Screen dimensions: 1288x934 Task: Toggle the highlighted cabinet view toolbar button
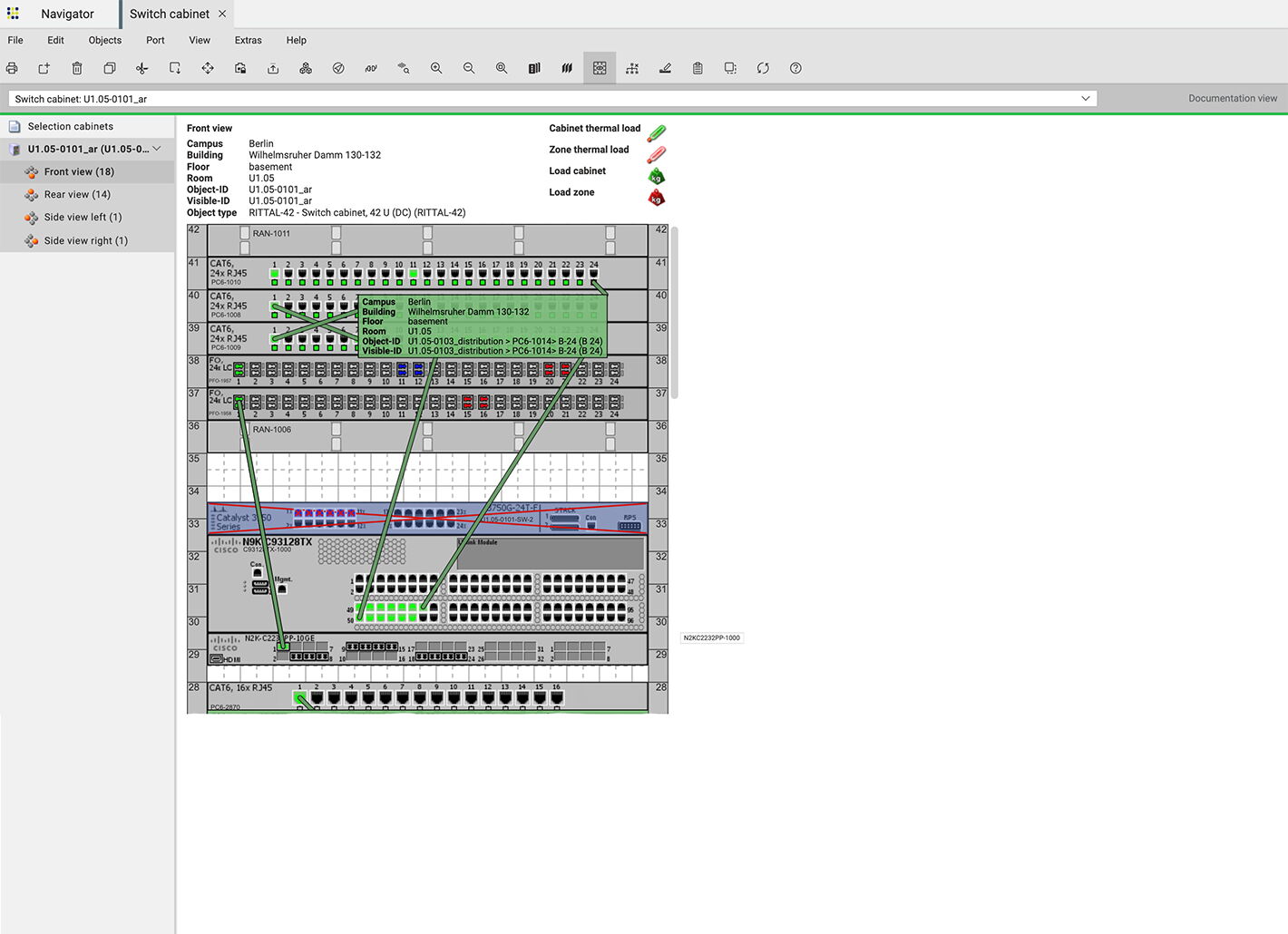coord(600,68)
